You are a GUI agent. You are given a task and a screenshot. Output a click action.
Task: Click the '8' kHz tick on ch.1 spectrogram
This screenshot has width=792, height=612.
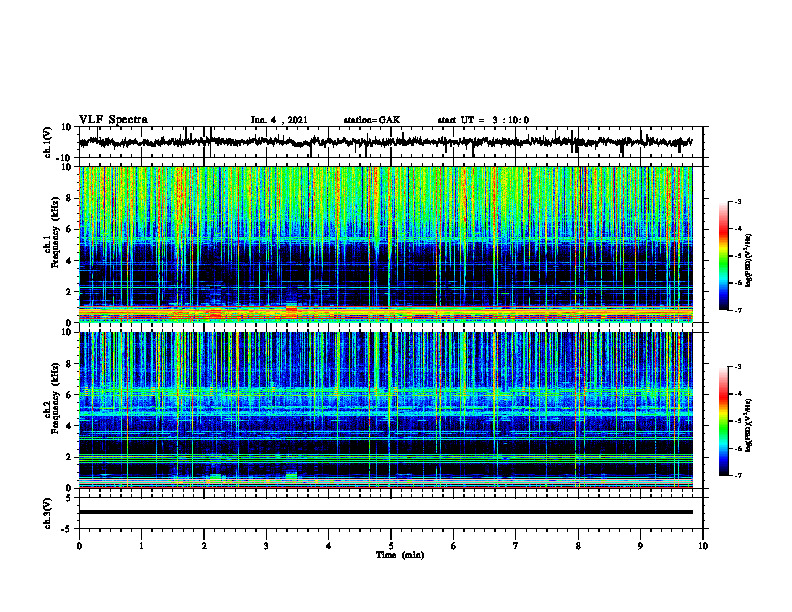coord(69,198)
